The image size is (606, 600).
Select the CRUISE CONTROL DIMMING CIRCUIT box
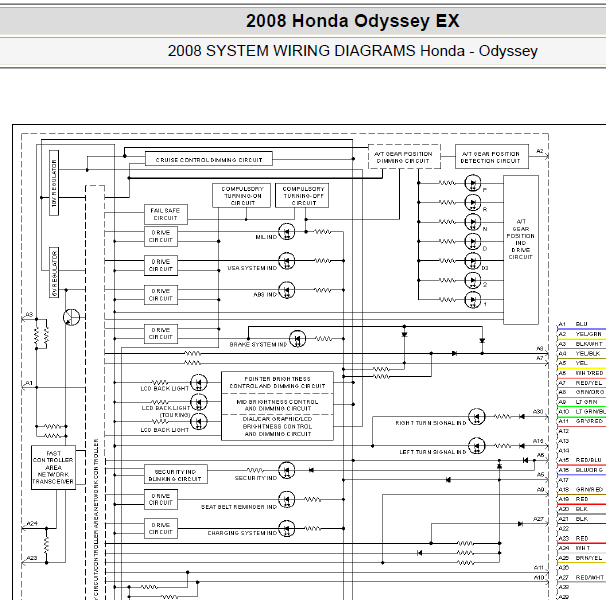click(209, 159)
